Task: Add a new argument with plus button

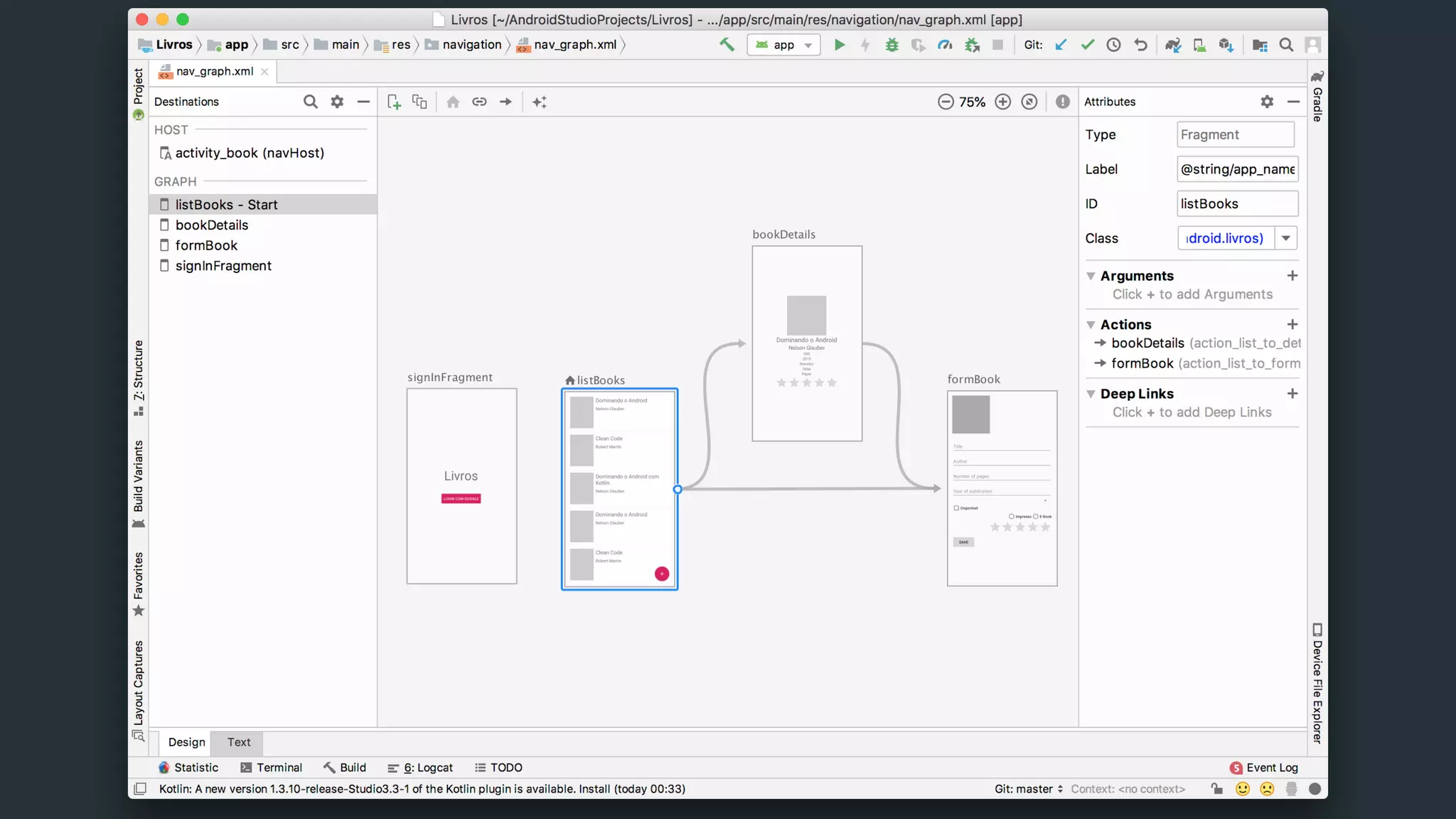Action: [1292, 276]
